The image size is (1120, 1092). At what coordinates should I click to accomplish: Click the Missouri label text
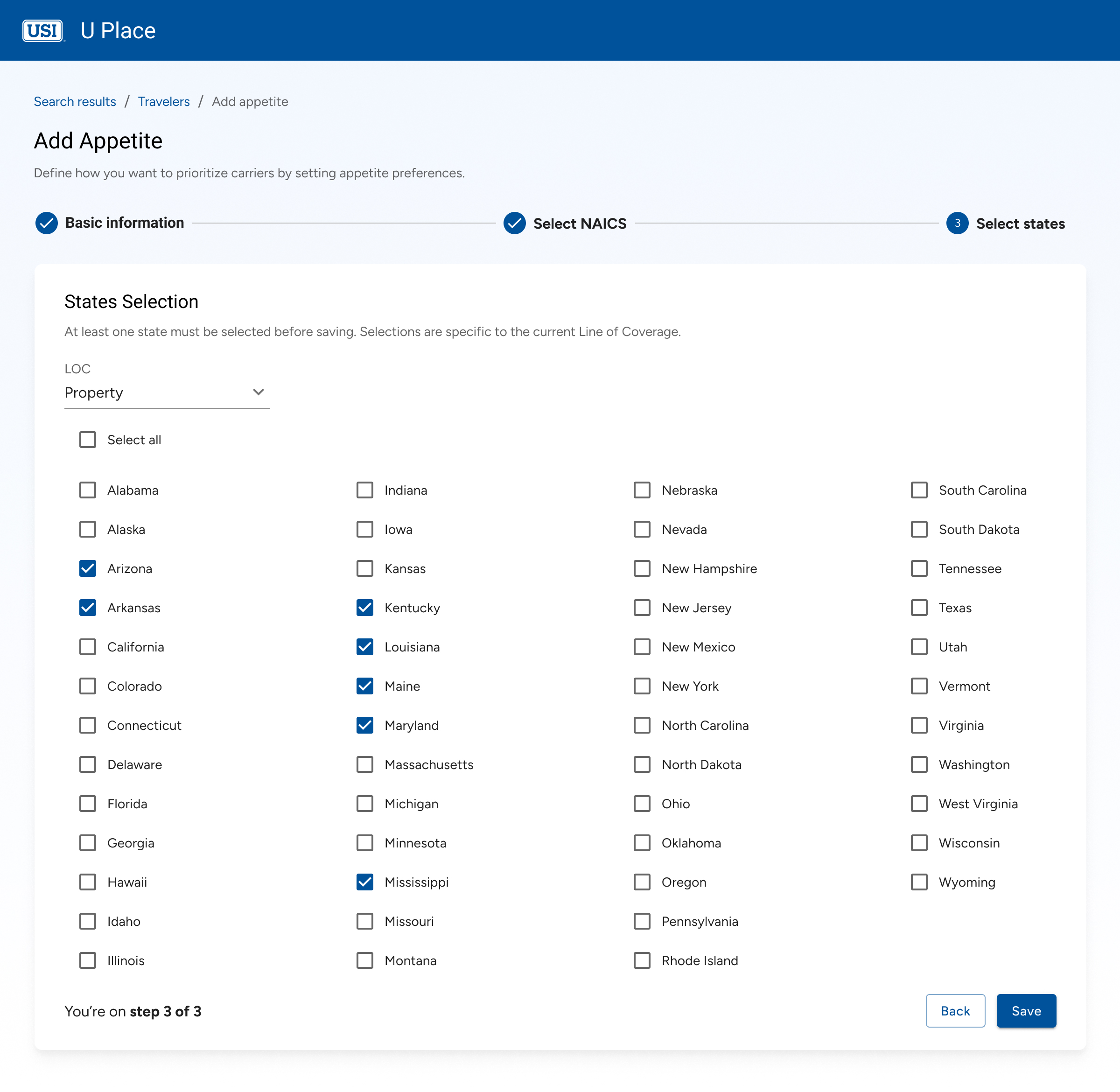[409, 921]
